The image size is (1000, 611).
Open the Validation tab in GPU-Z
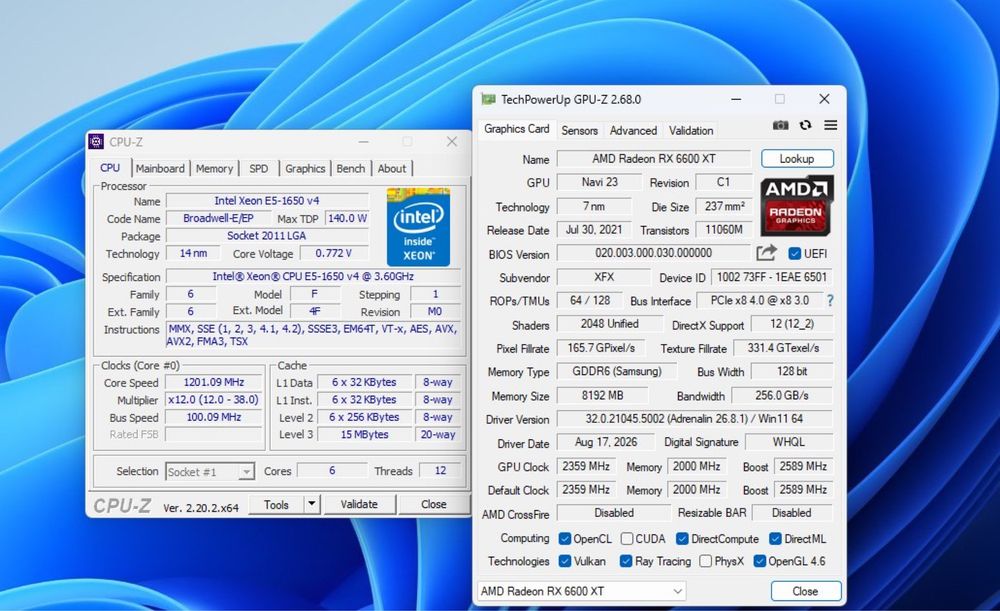[691, 130]
